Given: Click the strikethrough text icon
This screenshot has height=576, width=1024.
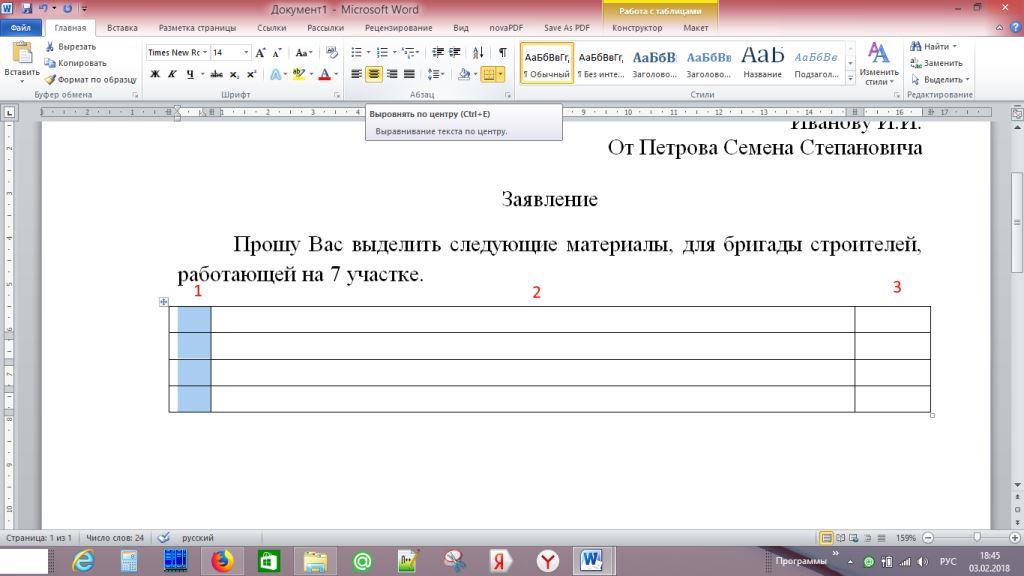Looking at the screenshot, I should [x=217, y=74].
